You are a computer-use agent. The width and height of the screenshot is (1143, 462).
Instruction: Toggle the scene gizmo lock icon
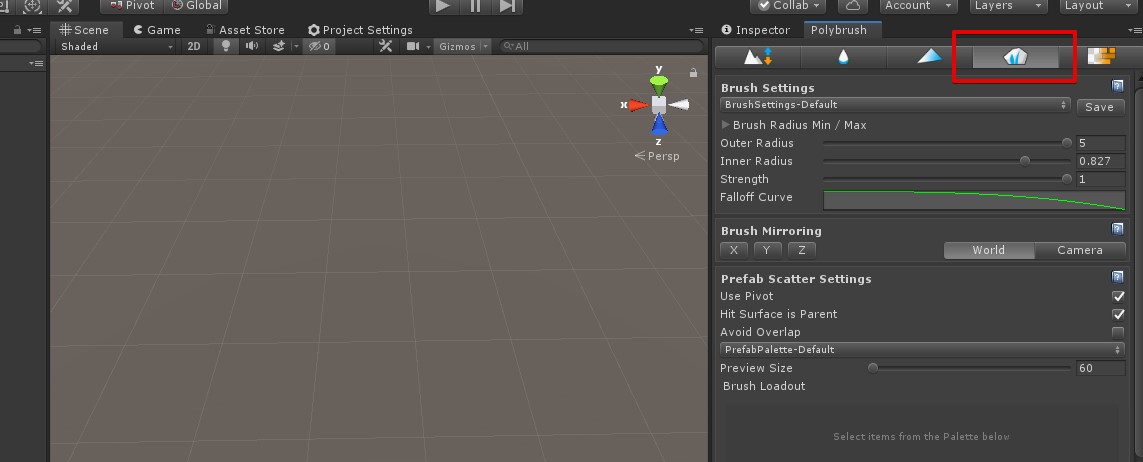click(694, 73)
